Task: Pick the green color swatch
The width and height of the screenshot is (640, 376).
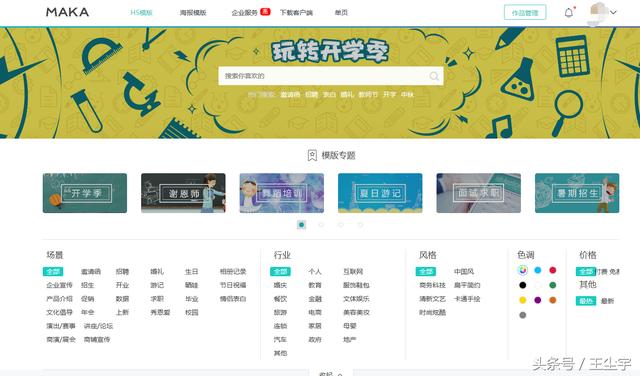Action: click(x=553, y=285)
